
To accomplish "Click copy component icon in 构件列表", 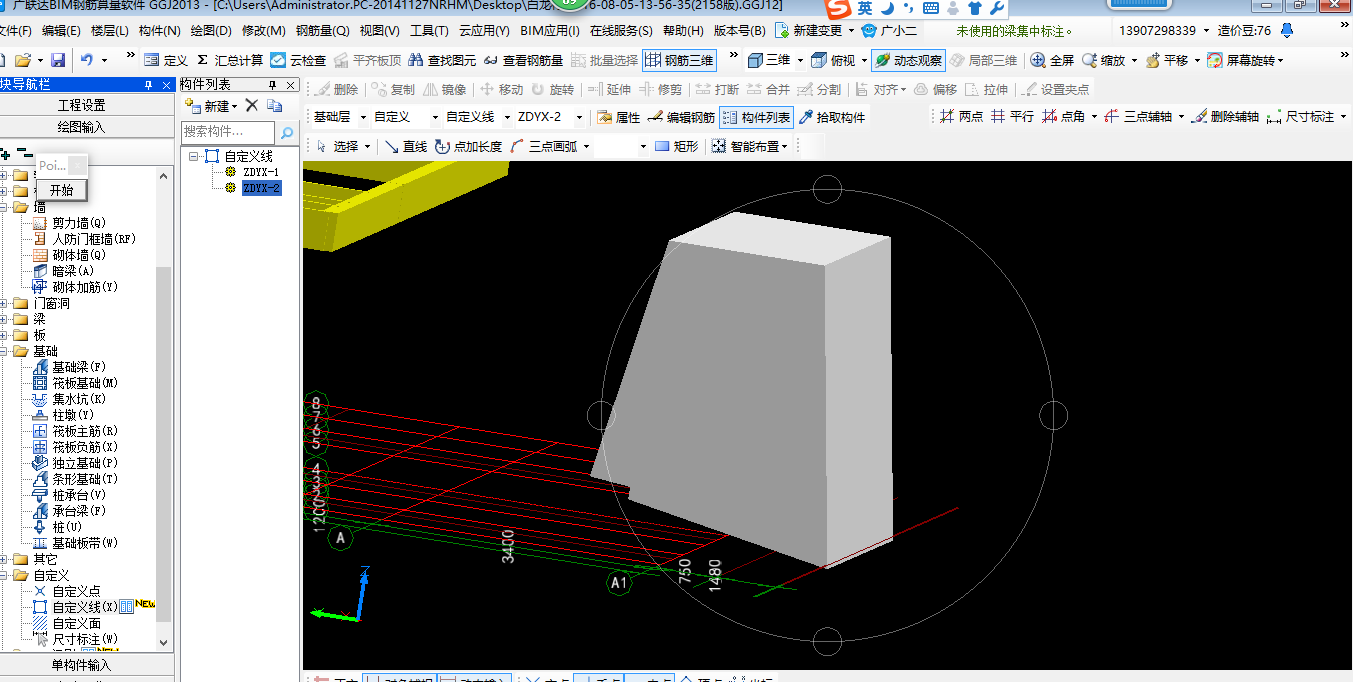I will click(x=274, y=105).
